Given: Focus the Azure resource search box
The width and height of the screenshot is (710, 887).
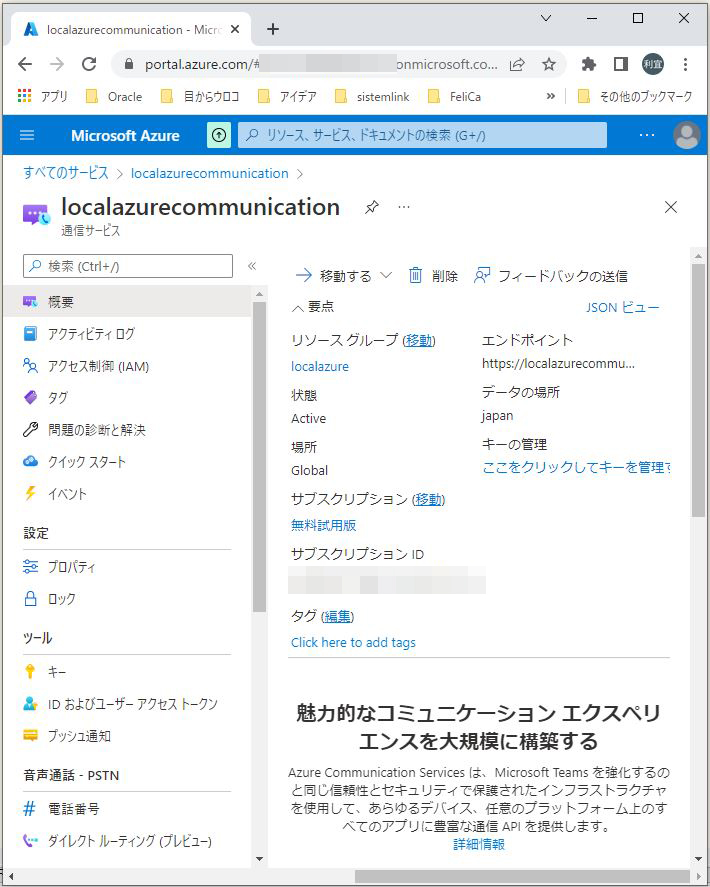Looking at the screenshot, I should coord(422,135).
